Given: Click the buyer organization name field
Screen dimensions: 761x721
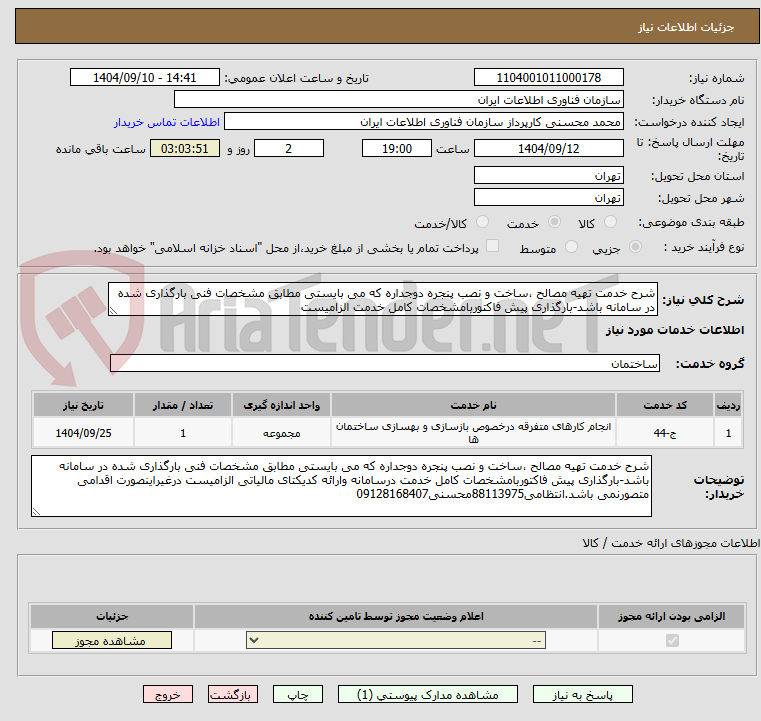Looking at the screenshot, I should 398,100.
